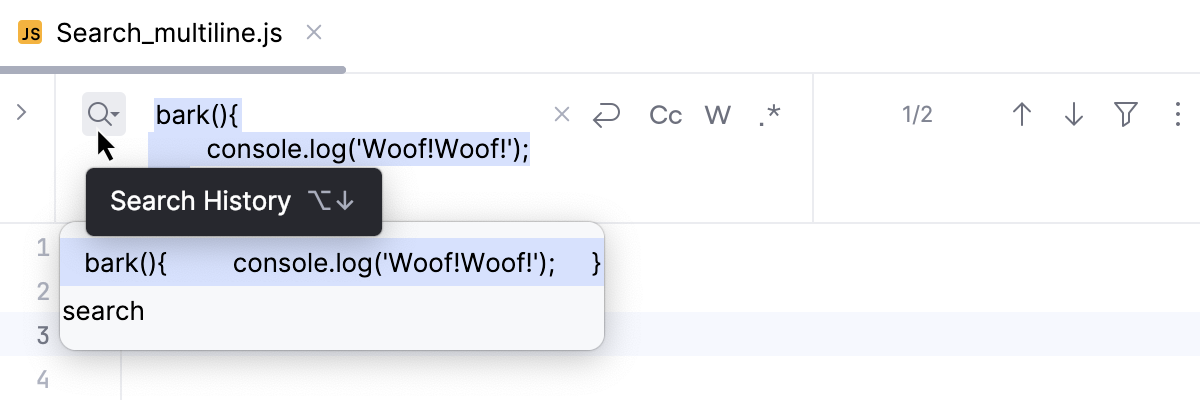Toggle Match Case option

(x=665, y=115)
